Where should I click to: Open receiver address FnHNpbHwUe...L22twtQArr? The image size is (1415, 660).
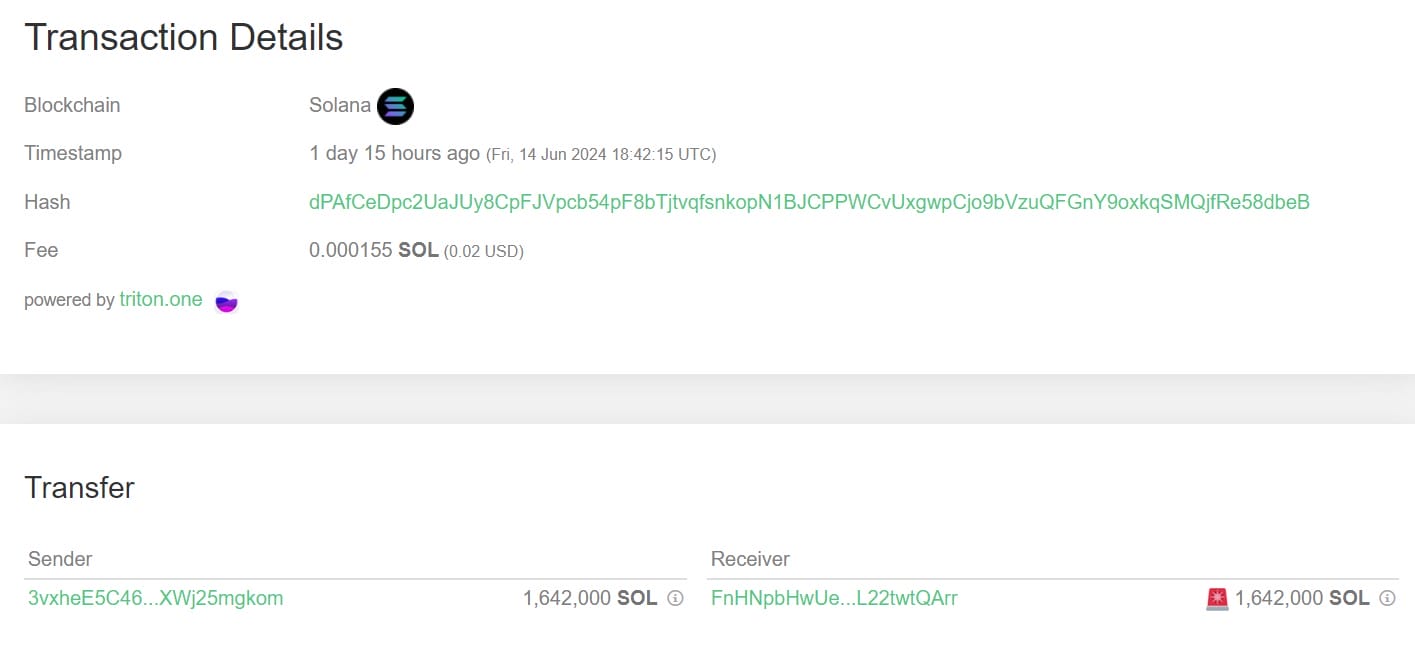(x=834, y=599)
